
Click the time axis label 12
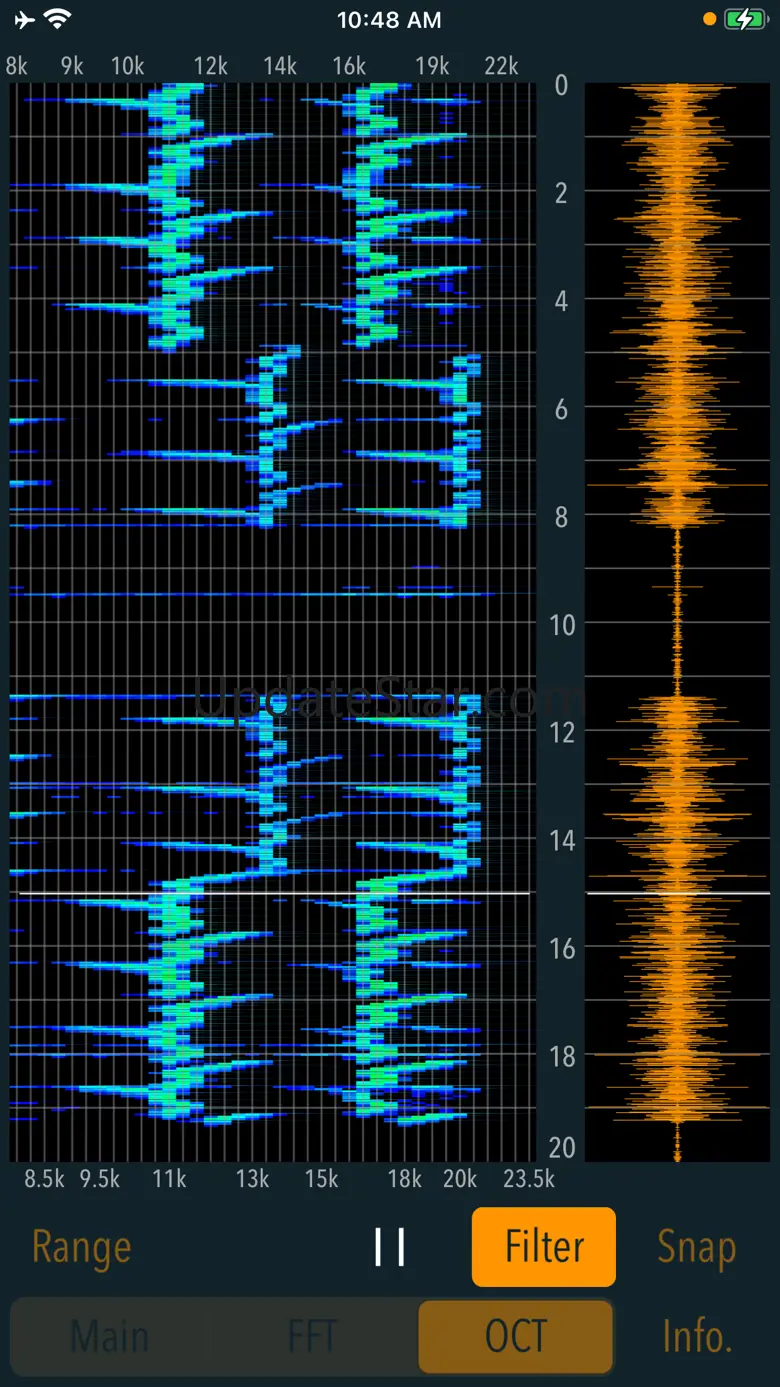pos(562,733)
